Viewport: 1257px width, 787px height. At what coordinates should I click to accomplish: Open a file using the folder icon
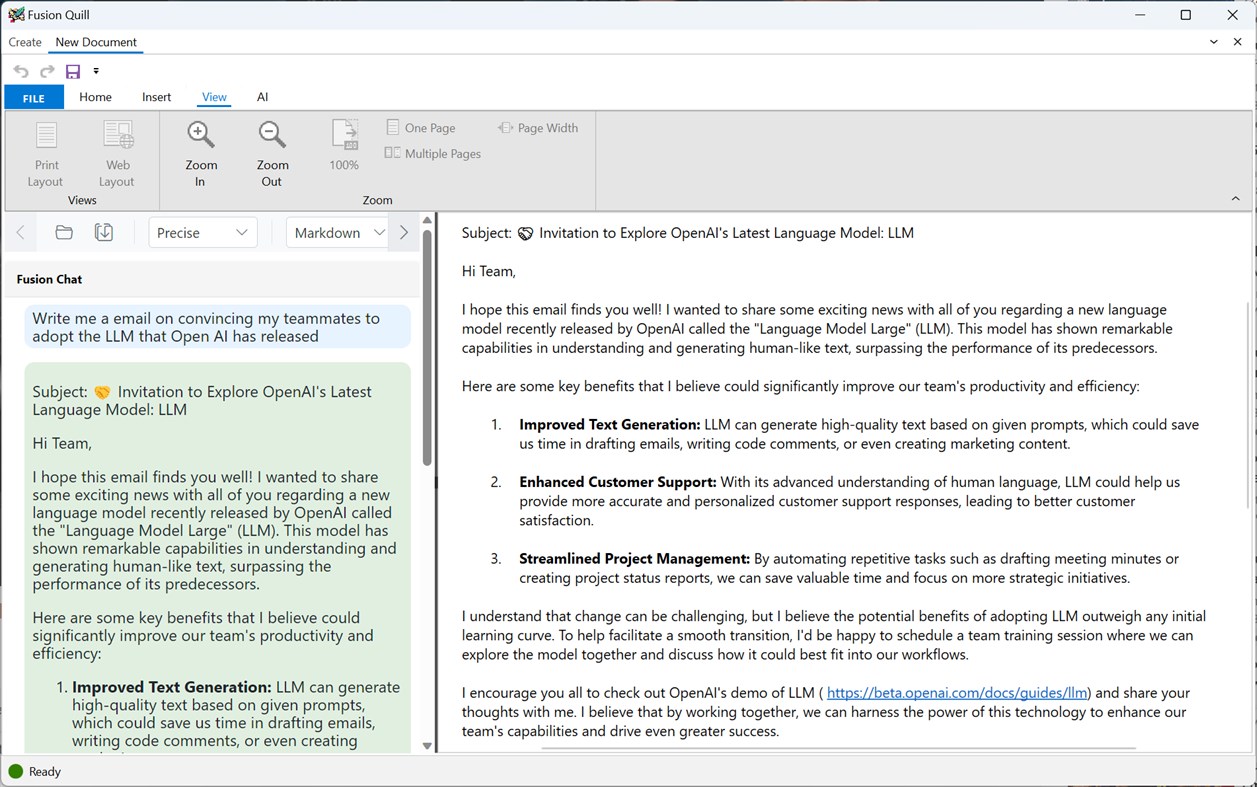point(63,232)
